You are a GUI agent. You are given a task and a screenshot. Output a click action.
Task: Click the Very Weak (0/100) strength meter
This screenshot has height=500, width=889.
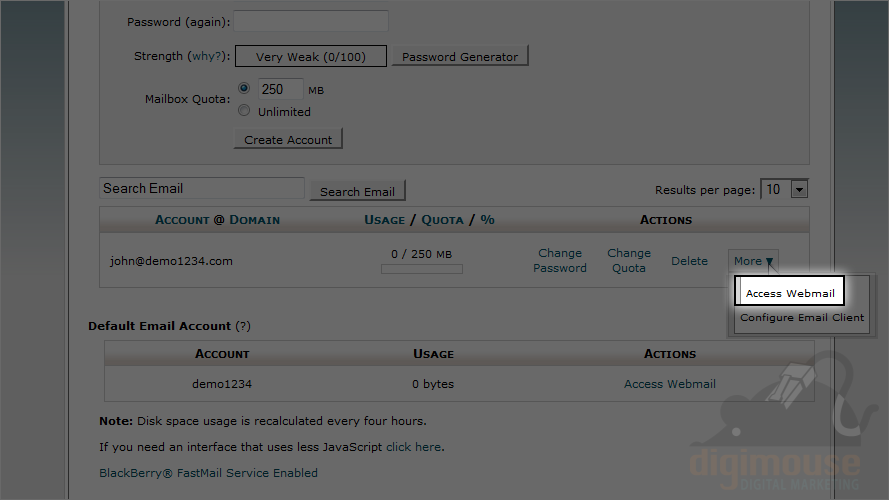311,57
